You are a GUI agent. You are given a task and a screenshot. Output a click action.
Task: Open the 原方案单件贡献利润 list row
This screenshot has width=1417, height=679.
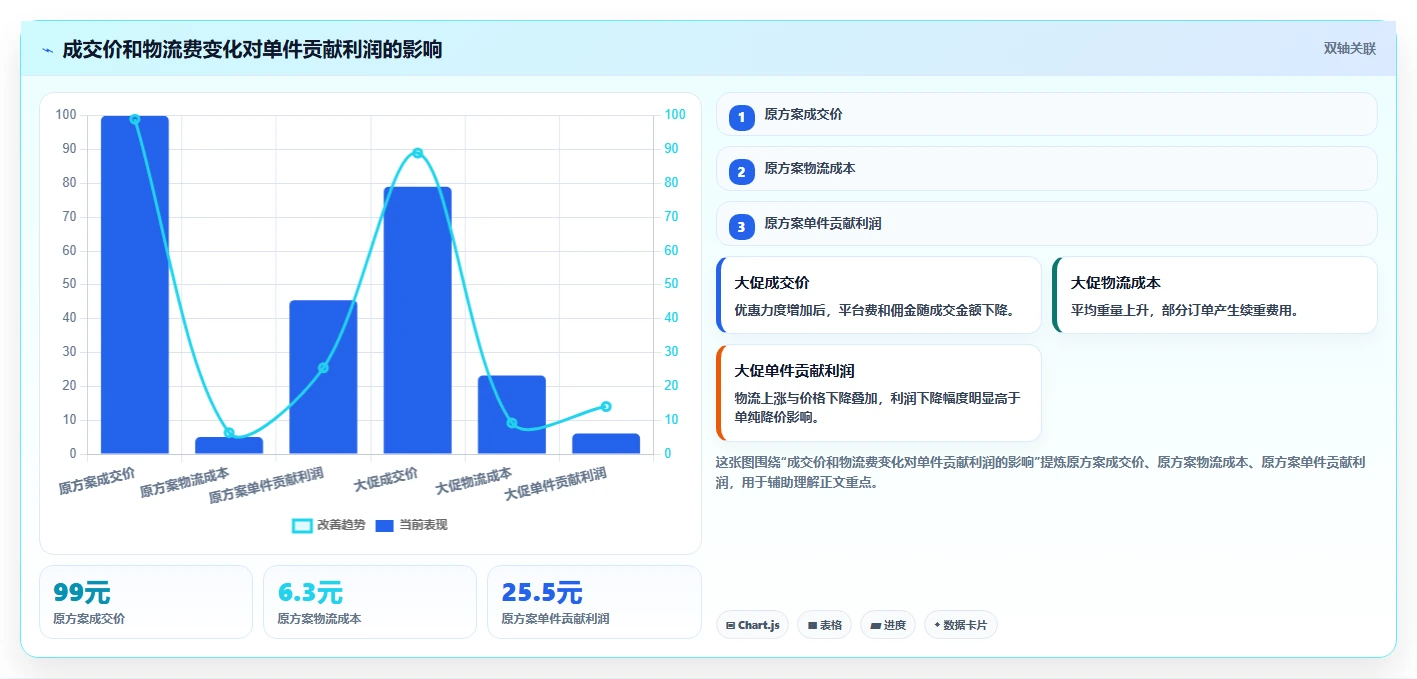(1046, 224)
